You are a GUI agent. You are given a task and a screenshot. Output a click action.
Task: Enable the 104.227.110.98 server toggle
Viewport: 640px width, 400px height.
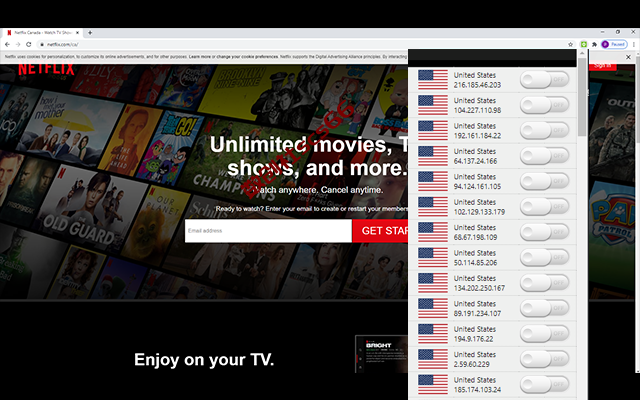click(544, 105)
